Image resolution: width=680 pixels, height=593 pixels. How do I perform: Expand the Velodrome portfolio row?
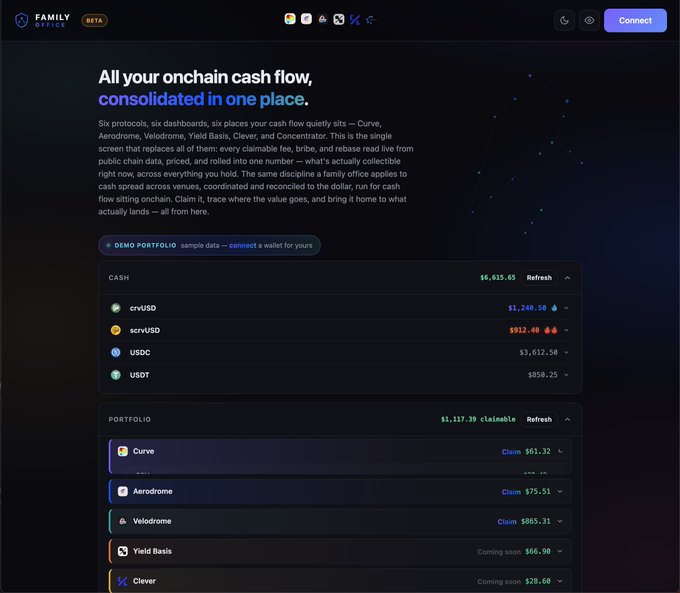click(x=560, y=521)
